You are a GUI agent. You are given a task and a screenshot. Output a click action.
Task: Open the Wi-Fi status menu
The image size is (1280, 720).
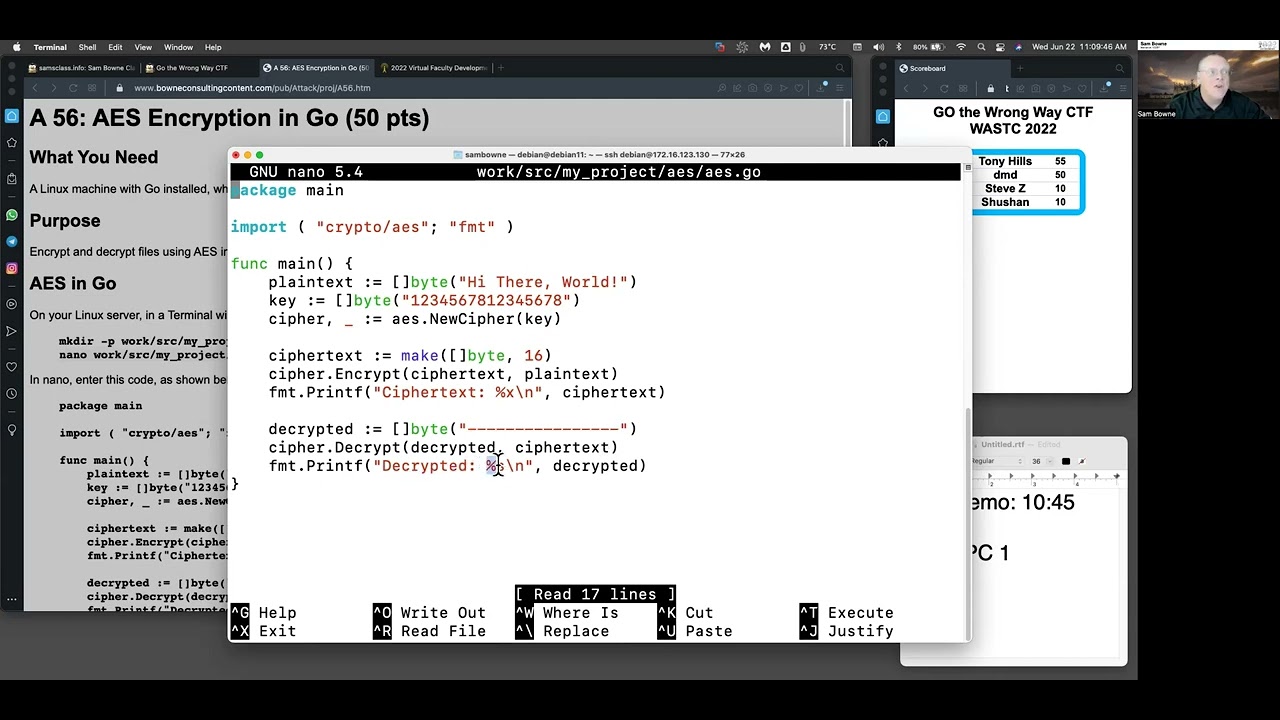961,47
